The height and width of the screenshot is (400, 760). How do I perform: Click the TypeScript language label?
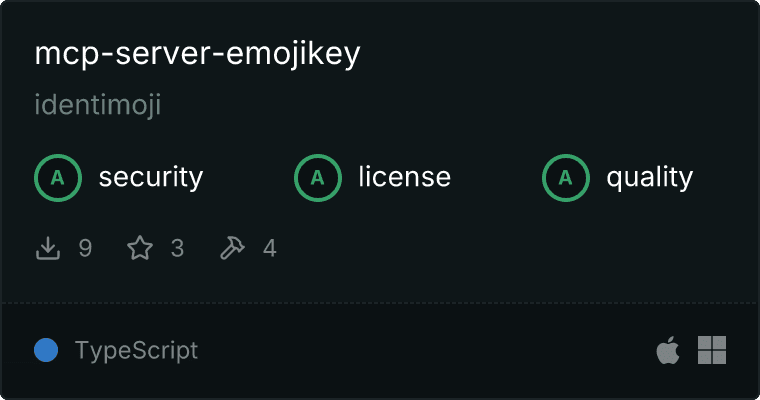136,351
